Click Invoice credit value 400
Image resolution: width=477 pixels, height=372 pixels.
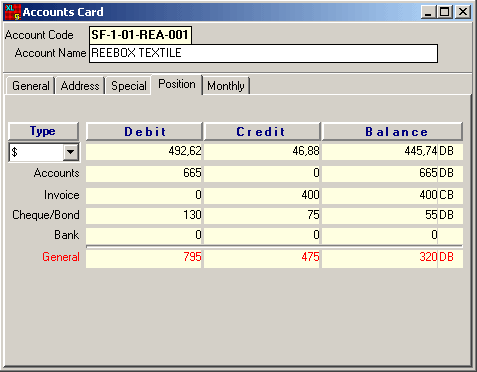262,195
